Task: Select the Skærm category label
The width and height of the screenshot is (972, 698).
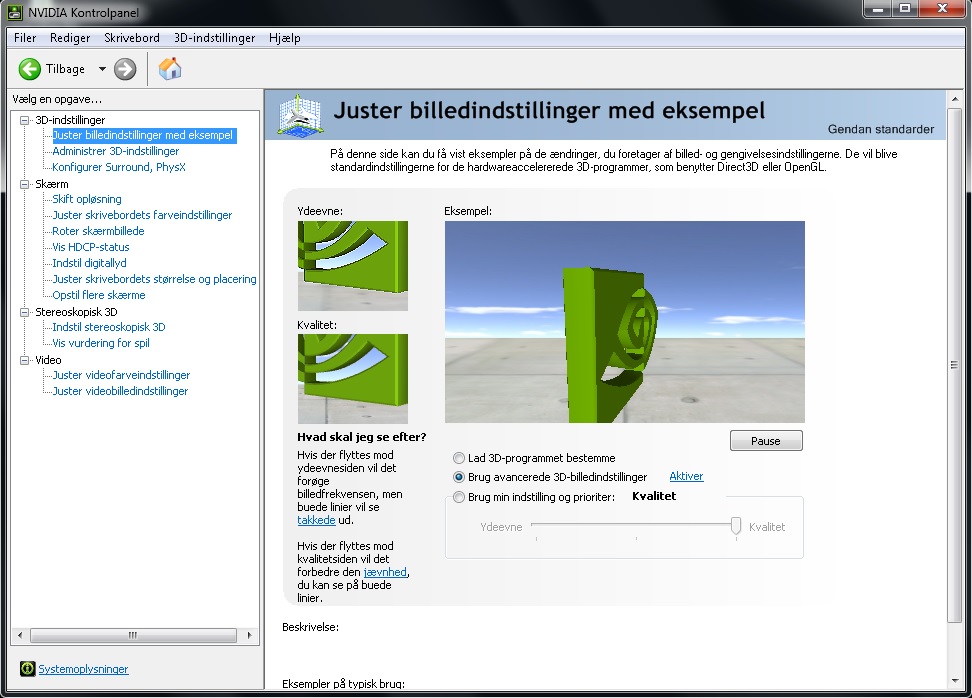Action: [51, 184]
